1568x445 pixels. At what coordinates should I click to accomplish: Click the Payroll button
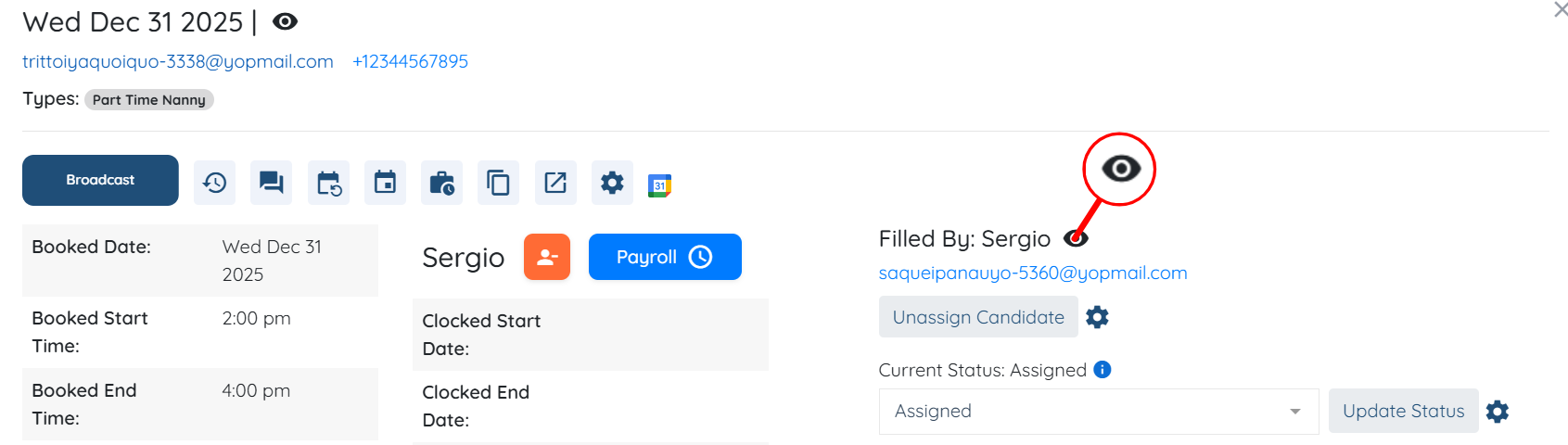(x=665, y=257)
